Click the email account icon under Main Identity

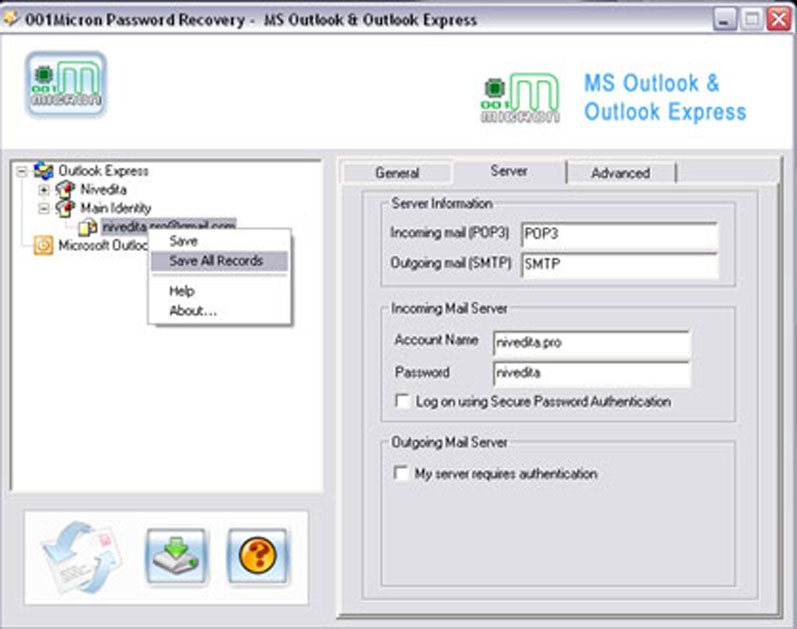tap(87, 227)
